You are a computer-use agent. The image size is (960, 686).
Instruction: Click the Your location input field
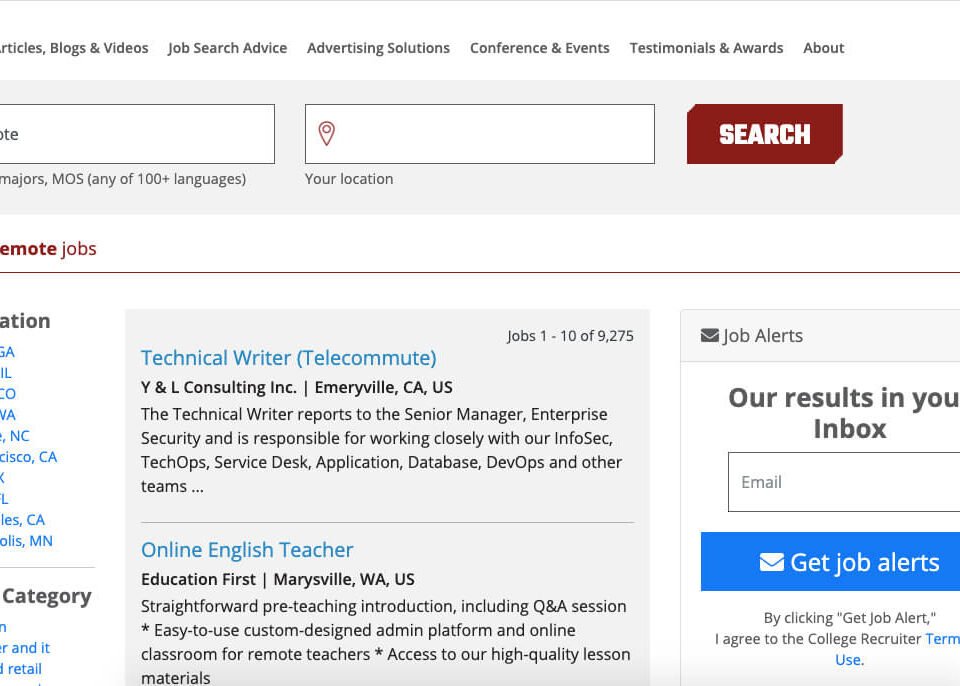[480, 133]
